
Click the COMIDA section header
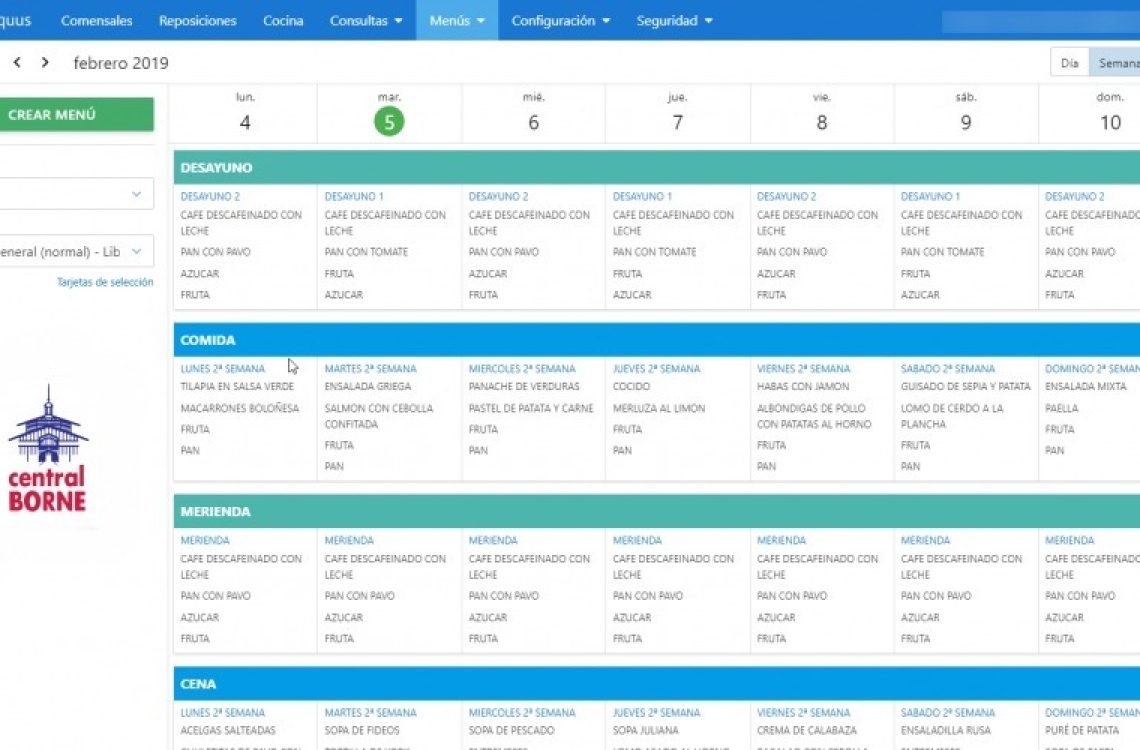[x=657, y=339]
